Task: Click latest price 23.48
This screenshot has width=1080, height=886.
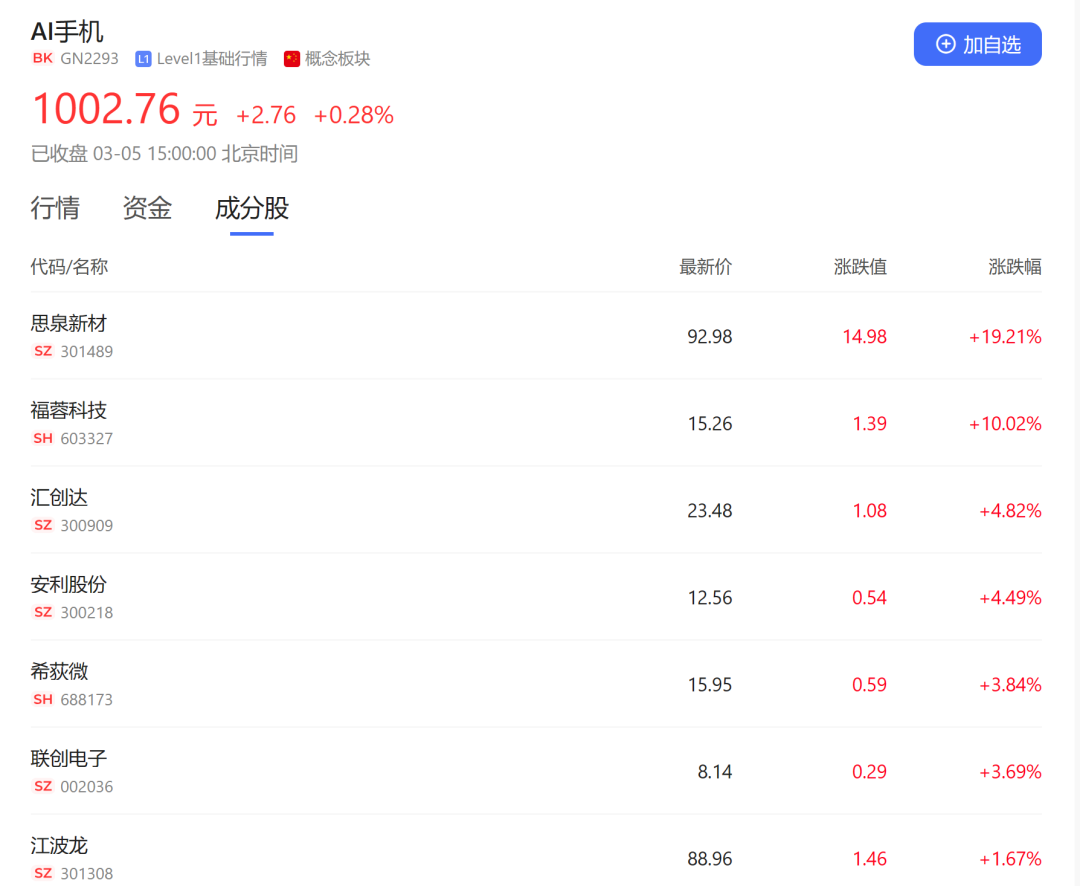Action: [709, 511]
